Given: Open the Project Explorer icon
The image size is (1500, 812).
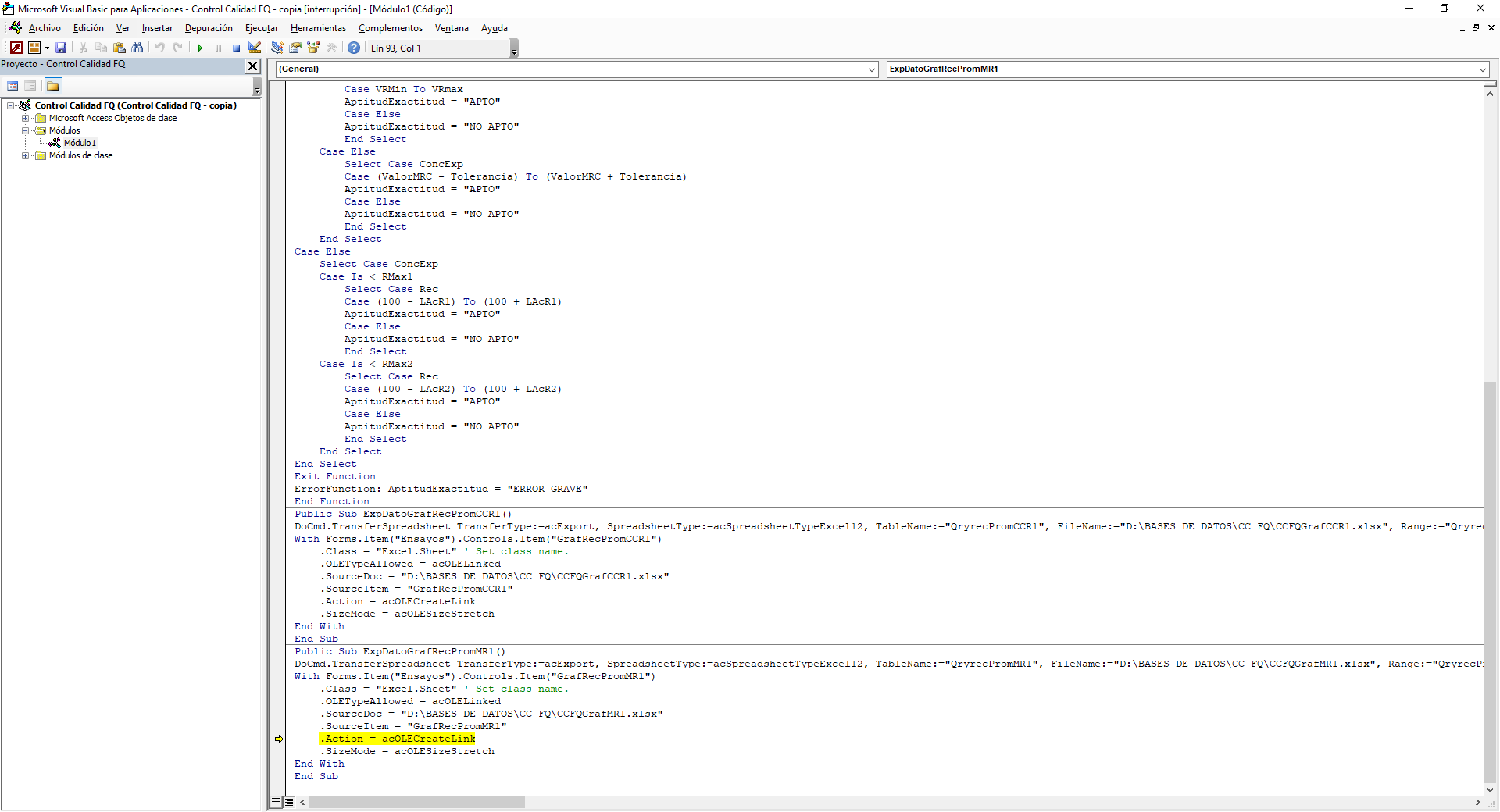Looking at the screenshot, I should pyautogui.click(x=277, y=48).
